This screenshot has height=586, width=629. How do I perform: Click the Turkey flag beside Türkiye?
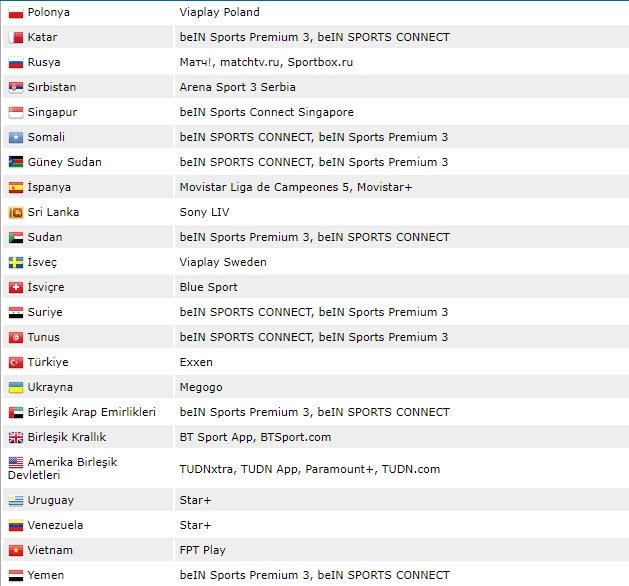(15, 362)
